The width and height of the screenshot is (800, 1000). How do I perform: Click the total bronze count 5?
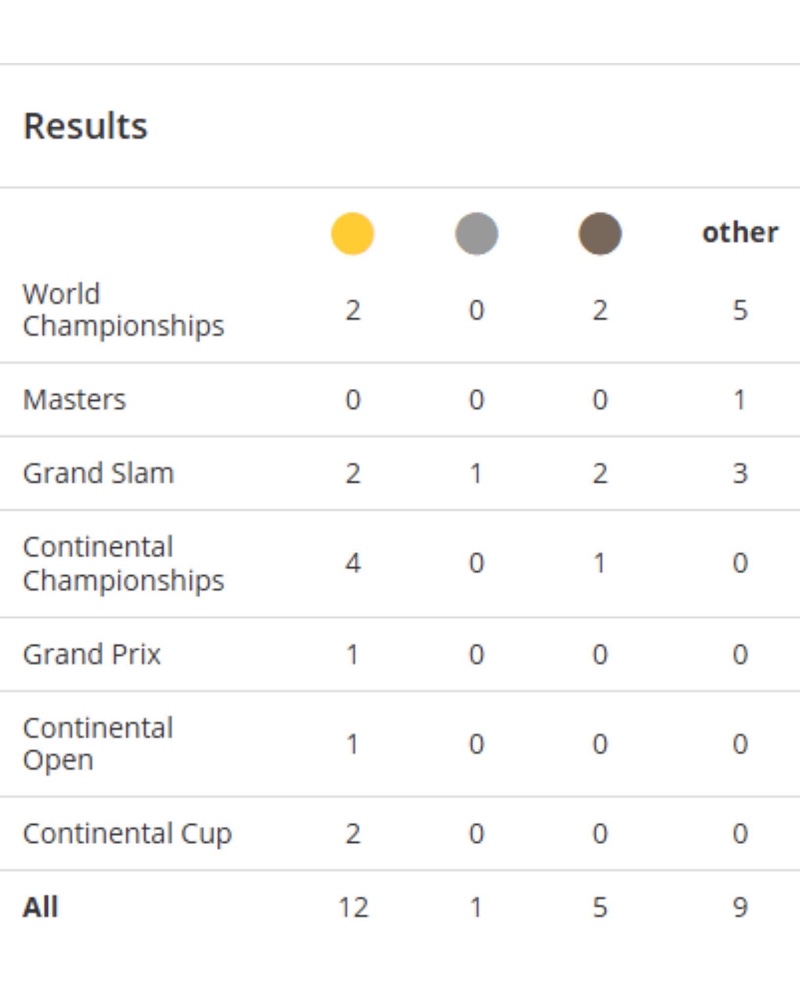click(600, 908)
